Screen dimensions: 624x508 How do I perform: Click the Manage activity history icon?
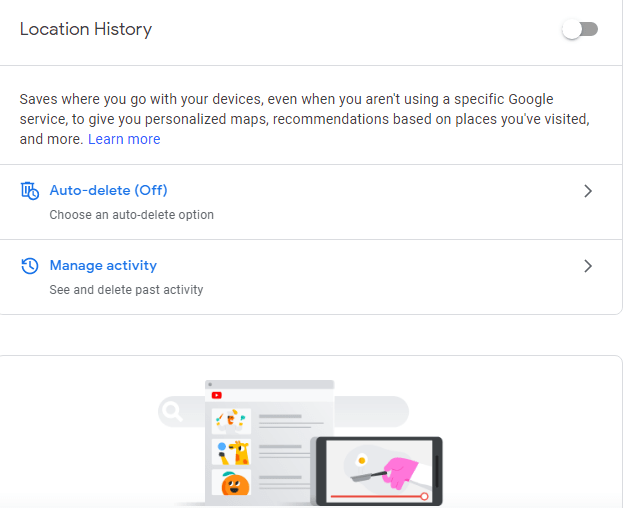[x=30, y=266]
